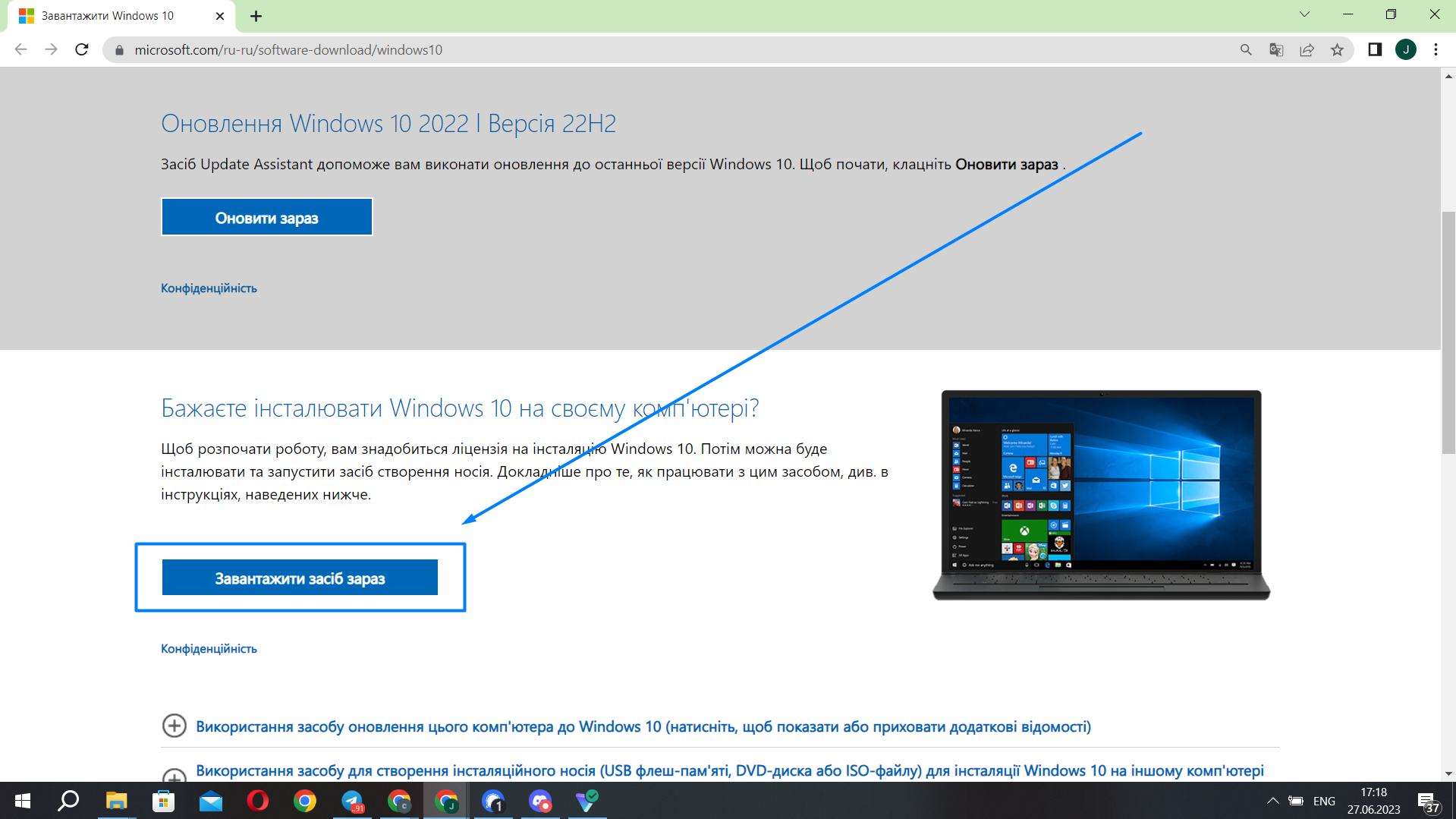Open Telegram with 91 unread badge
The height and width of the screenshot is (819, 1456).
tap(352, 801)
